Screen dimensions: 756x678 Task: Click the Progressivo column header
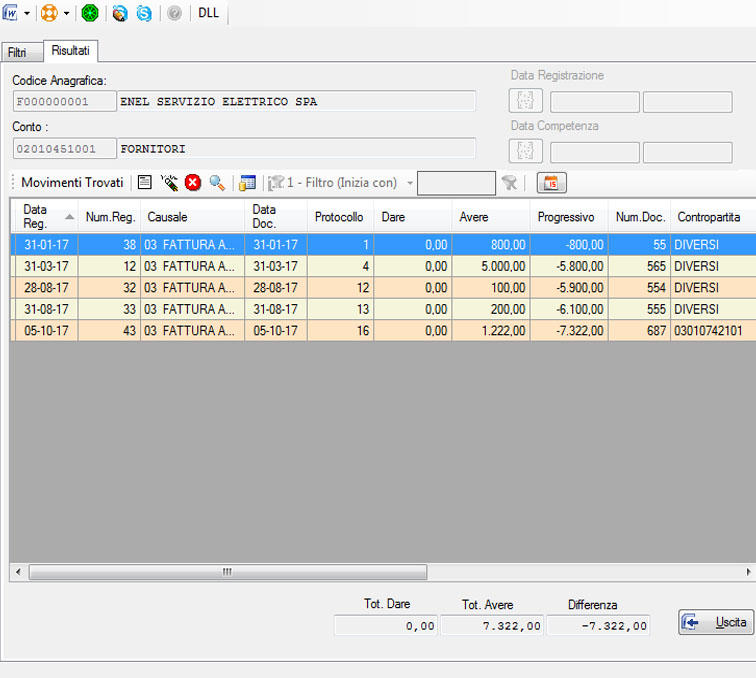569,217
